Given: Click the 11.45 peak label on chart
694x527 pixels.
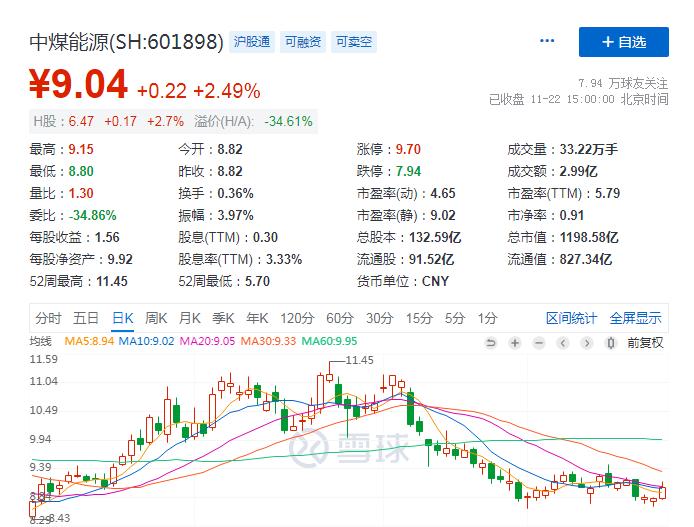Looking at the screenshot, I should tap(359, 360).
